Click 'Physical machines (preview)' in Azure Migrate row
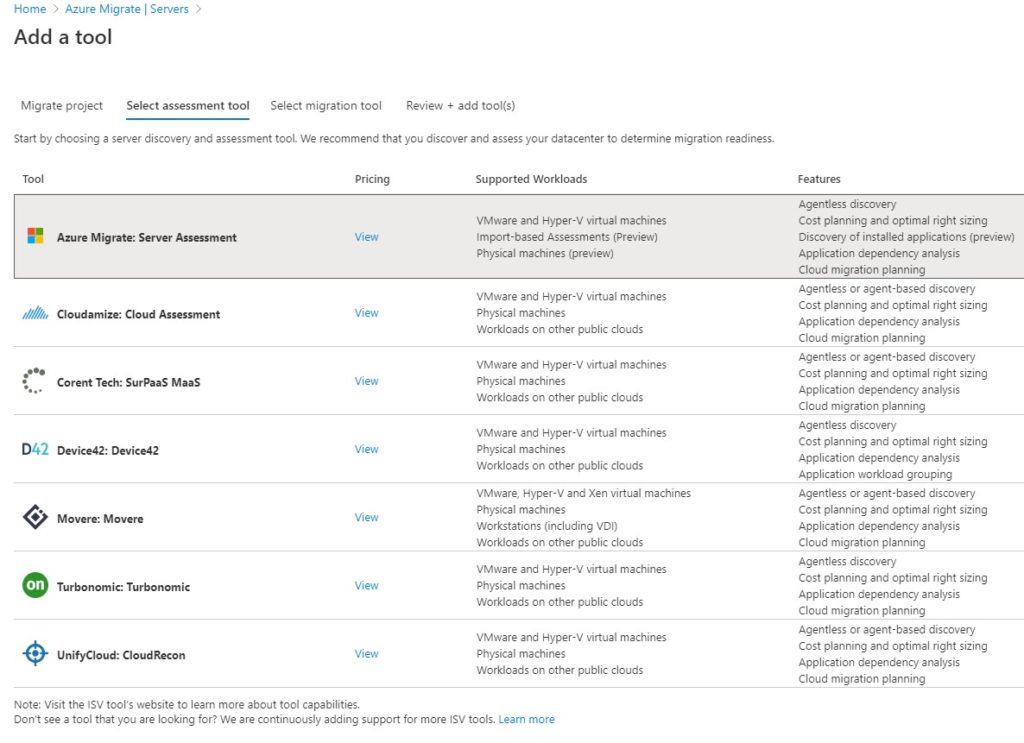 pos(545,253)
